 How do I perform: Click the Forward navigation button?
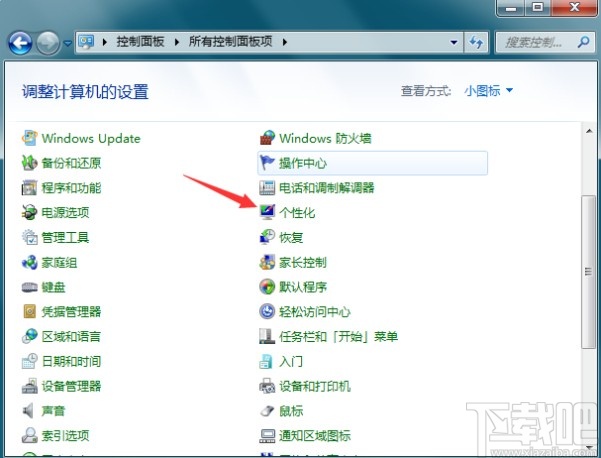tap(48, 43)
